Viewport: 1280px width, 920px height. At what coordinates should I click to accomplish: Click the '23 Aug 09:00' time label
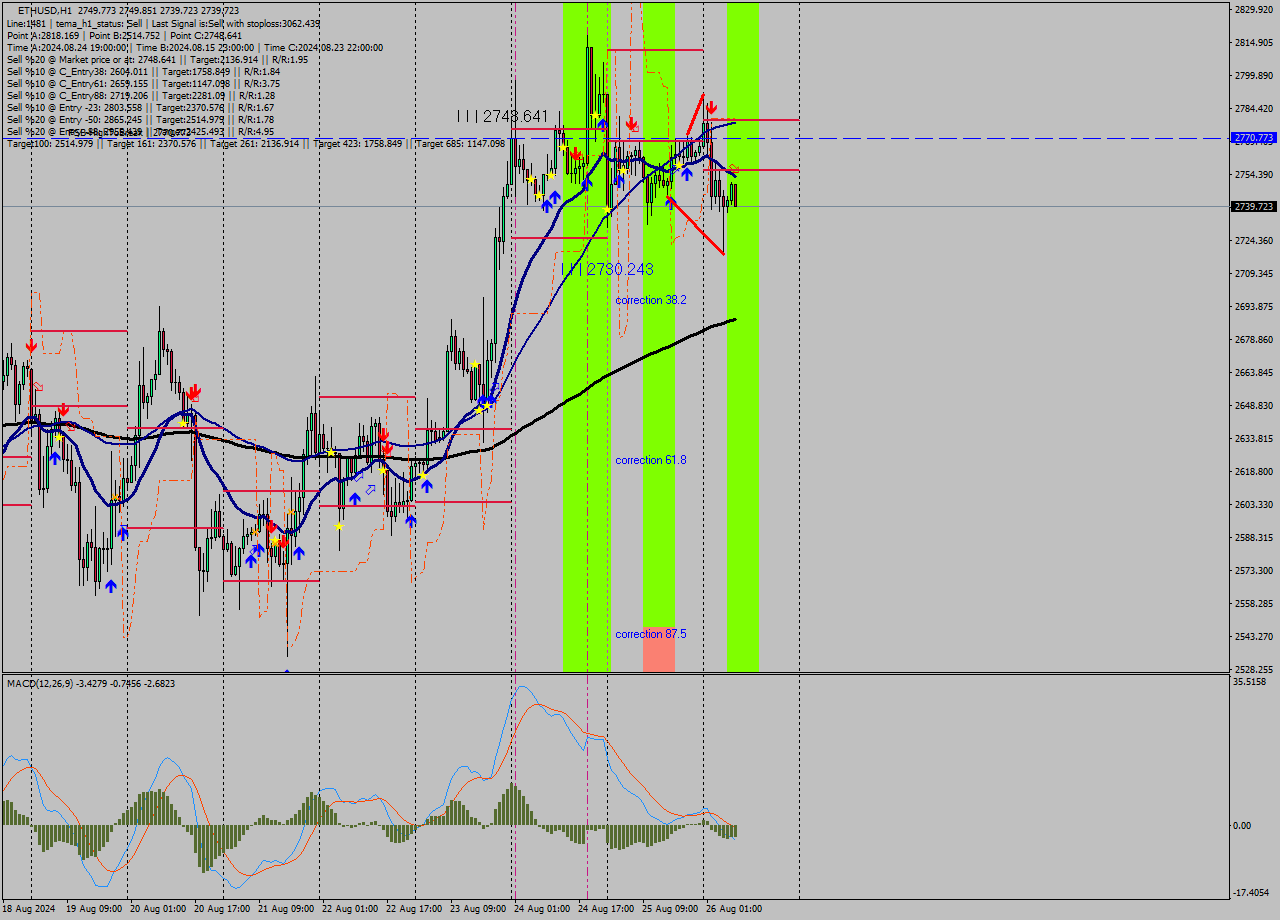point(478,908)
